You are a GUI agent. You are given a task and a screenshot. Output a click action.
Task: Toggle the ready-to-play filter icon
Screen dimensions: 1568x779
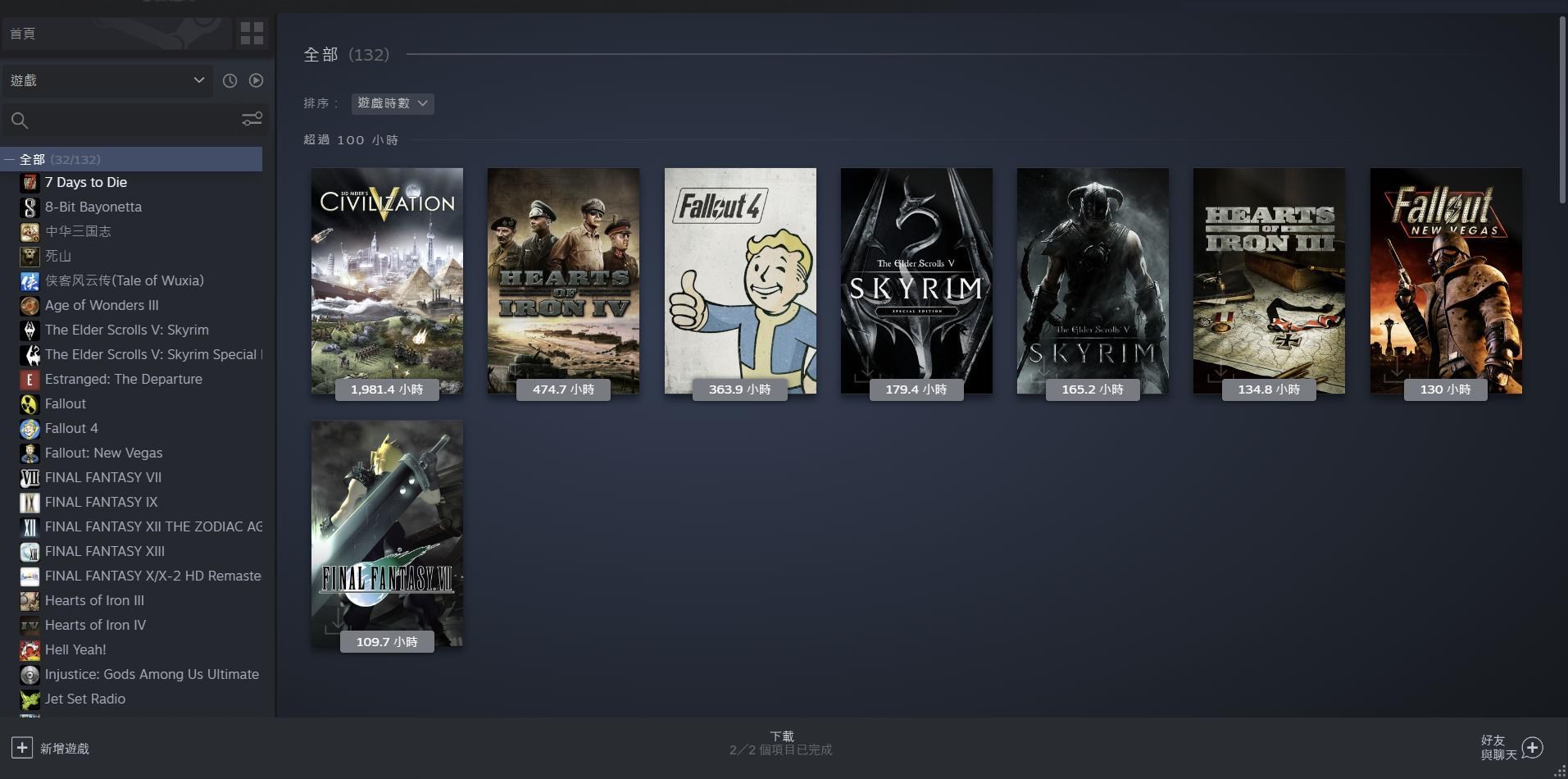[256, 80]
